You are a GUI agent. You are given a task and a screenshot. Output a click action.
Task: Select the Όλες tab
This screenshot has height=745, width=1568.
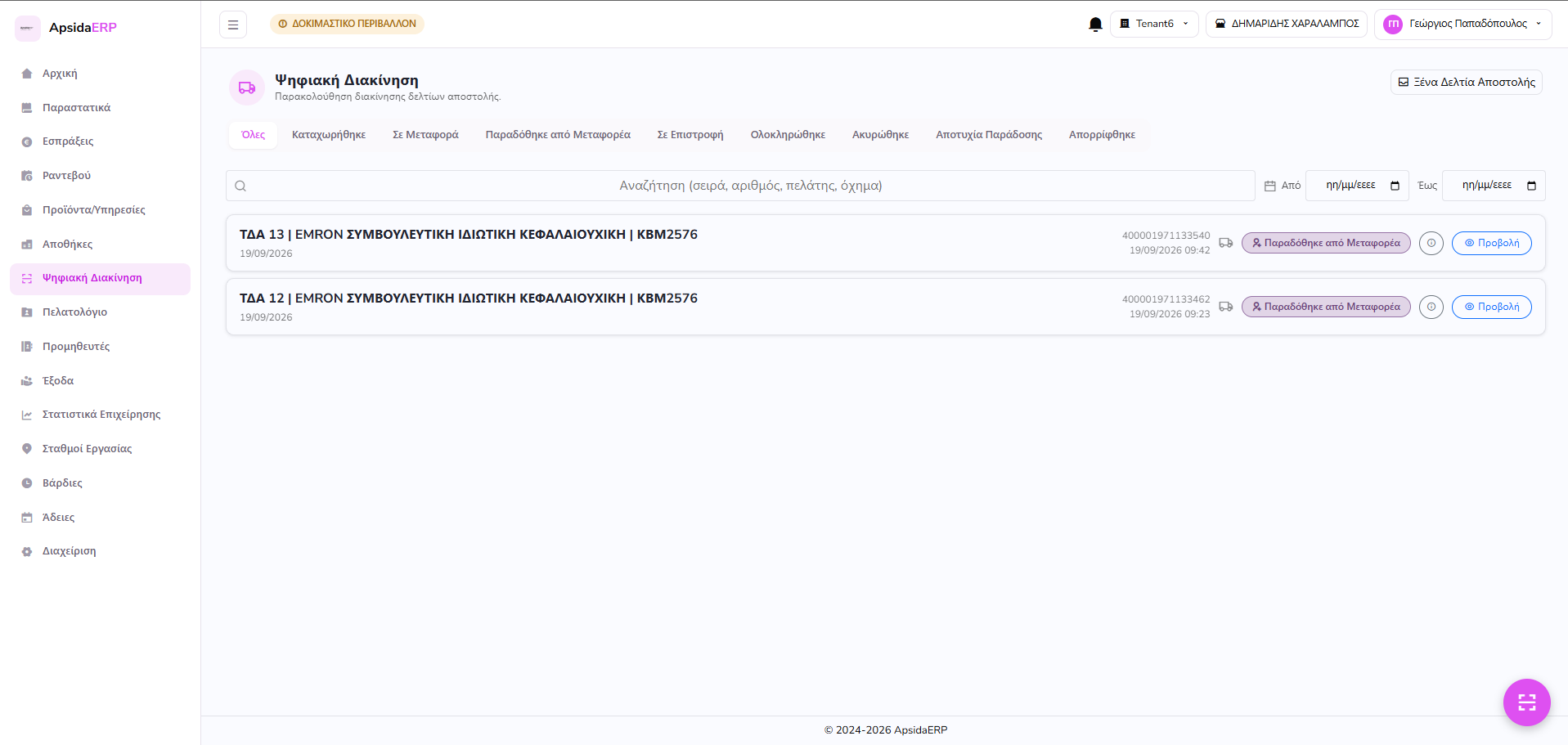(254, 135)
